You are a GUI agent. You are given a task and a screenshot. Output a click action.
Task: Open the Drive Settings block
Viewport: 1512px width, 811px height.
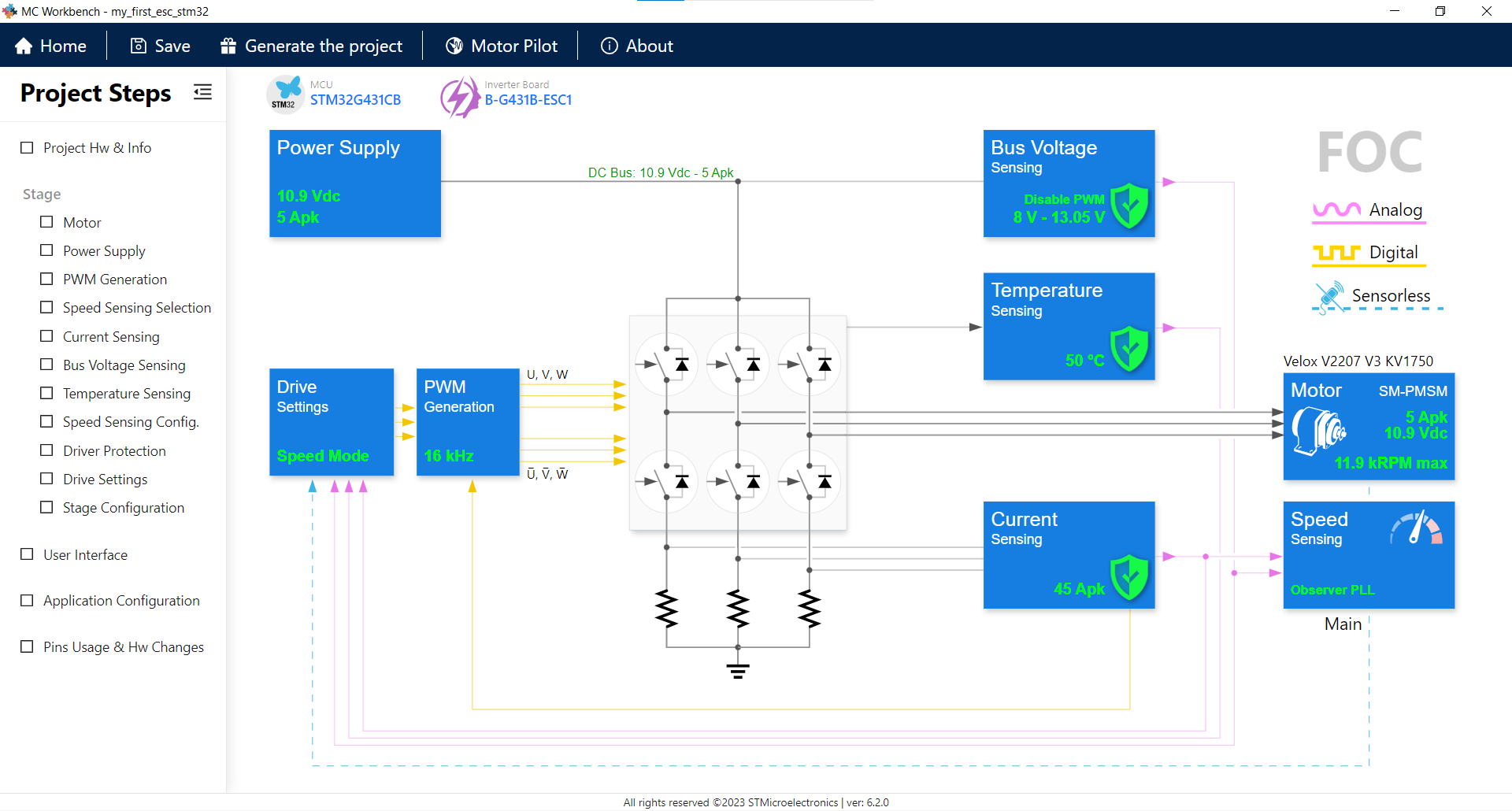(x=332, y=422)
